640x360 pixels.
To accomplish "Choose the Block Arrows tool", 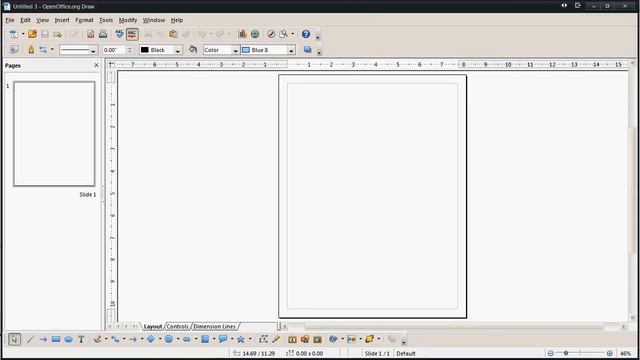I will tap(187, 339).
